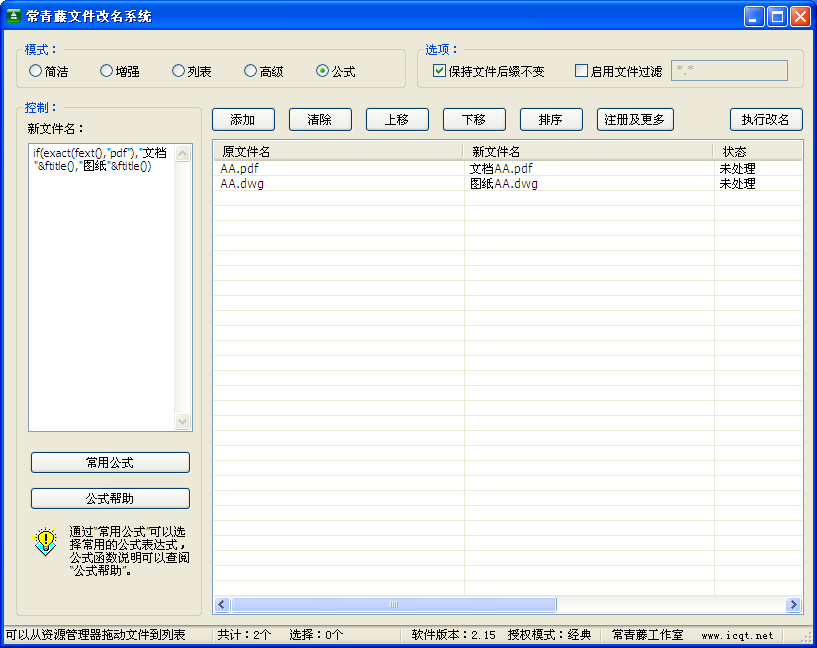Click 选择:0个 in the status bar
Screen dimensions: 817x648
(316, 635)
